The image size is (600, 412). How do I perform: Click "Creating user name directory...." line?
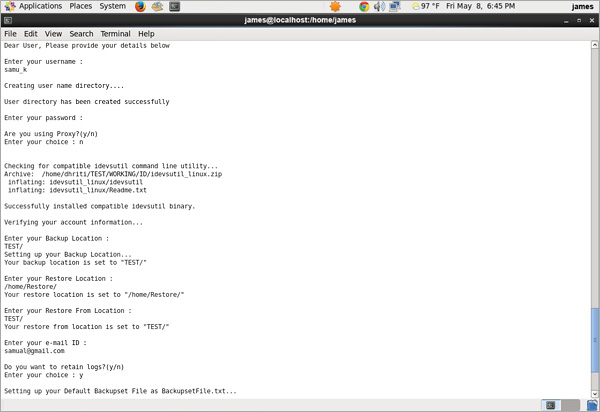(x=64, y=86)
